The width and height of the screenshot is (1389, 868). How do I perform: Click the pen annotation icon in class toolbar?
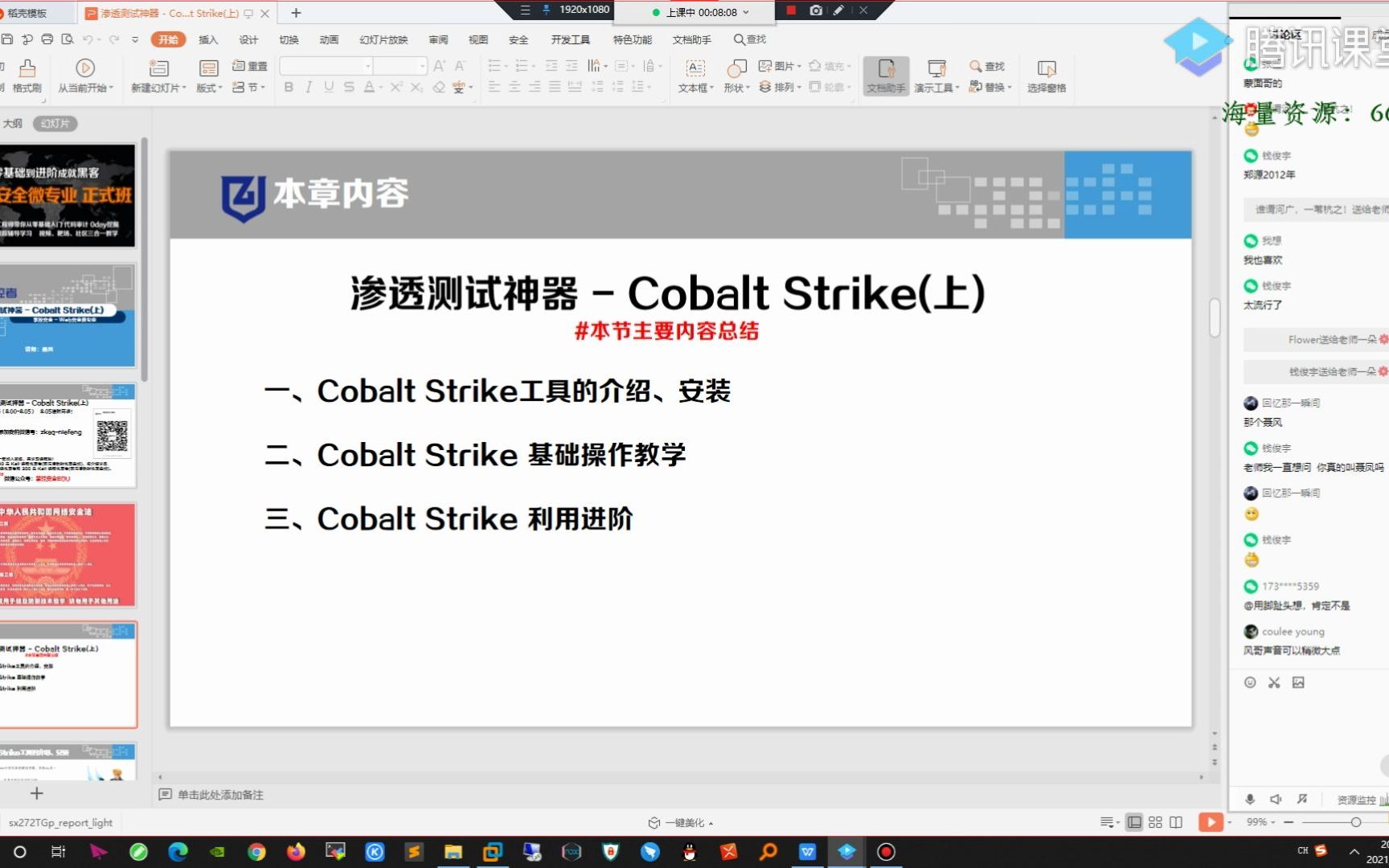pyautogui.click(x=838, y=10)
